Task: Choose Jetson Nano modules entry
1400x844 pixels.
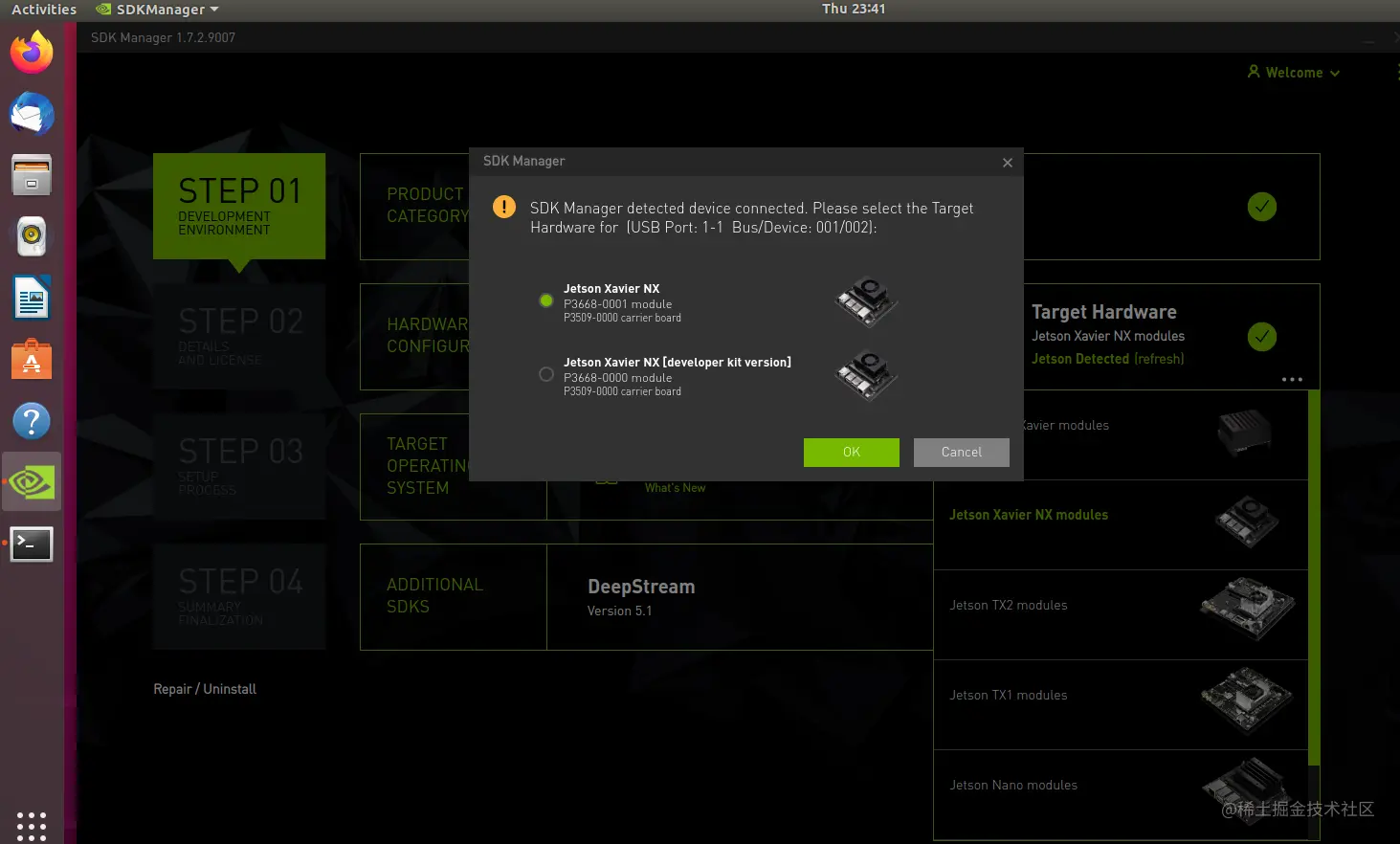Action: click(1121, 794)
